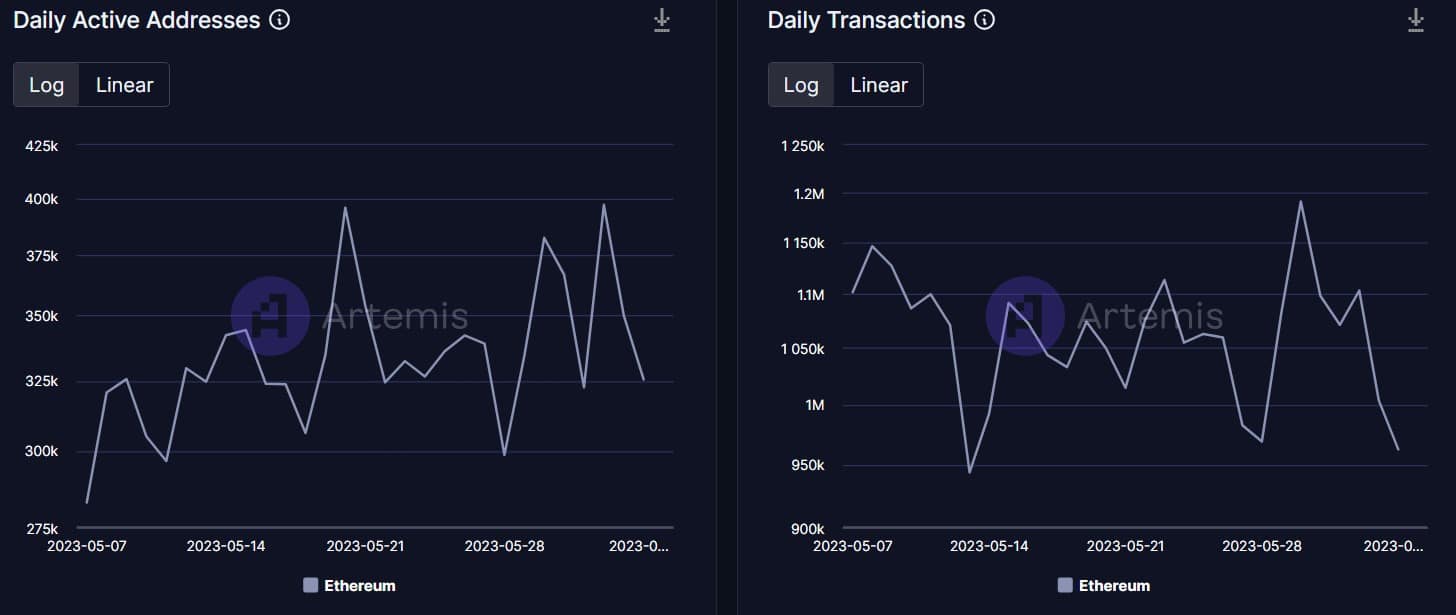Download the Daily Active Addresses chart data
This screenshot has height=615, width=1456.
click(662, 20)
